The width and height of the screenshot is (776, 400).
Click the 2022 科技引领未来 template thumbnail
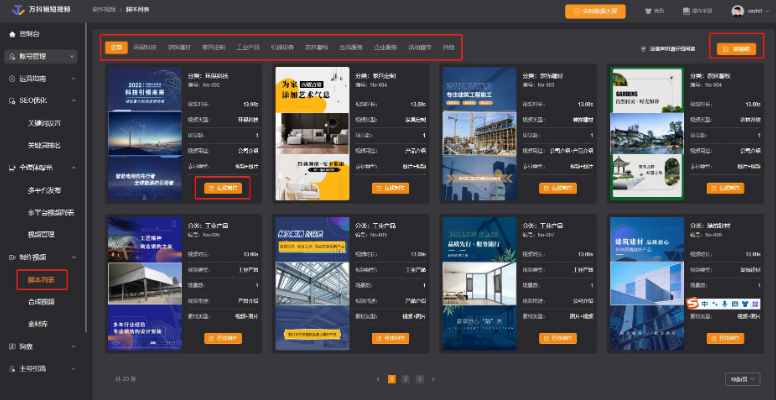pos(145,133)
